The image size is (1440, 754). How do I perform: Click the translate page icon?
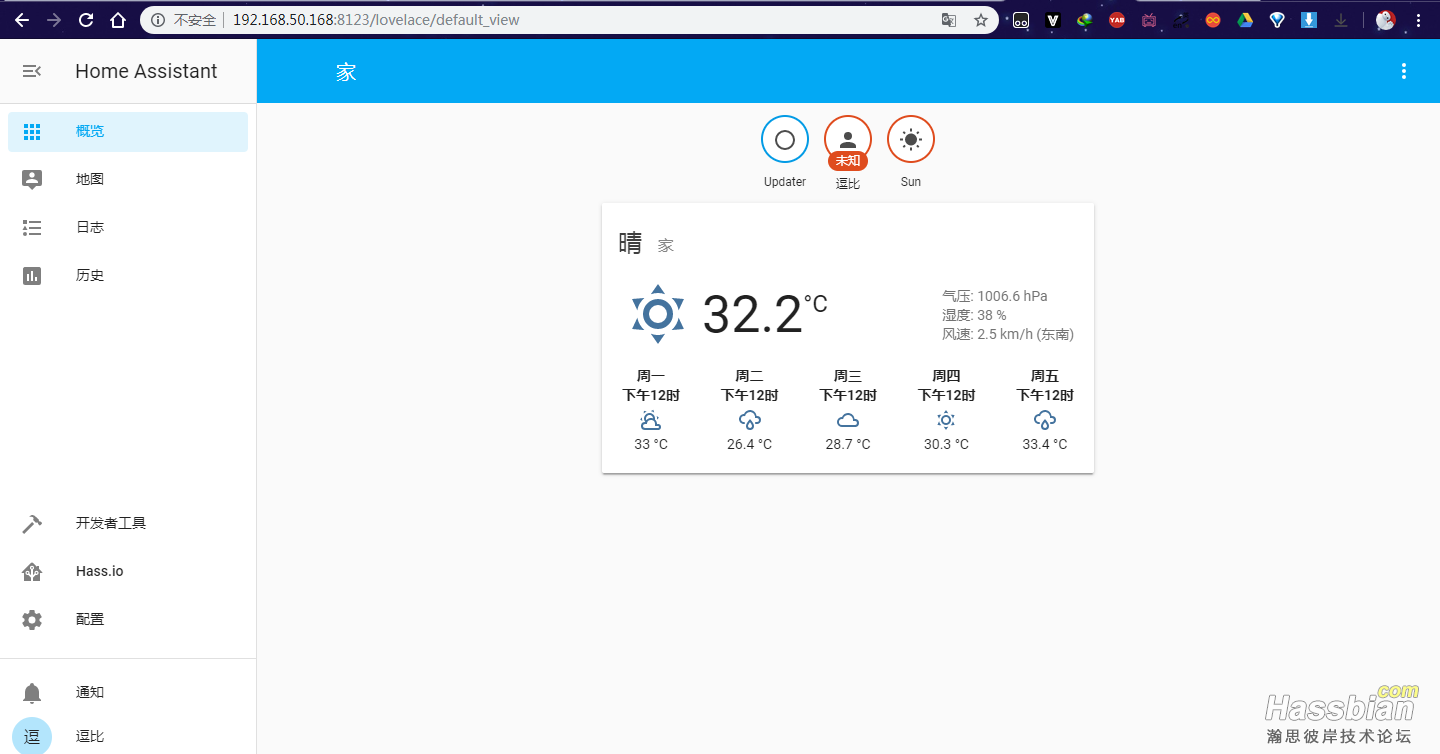(949, 20)
